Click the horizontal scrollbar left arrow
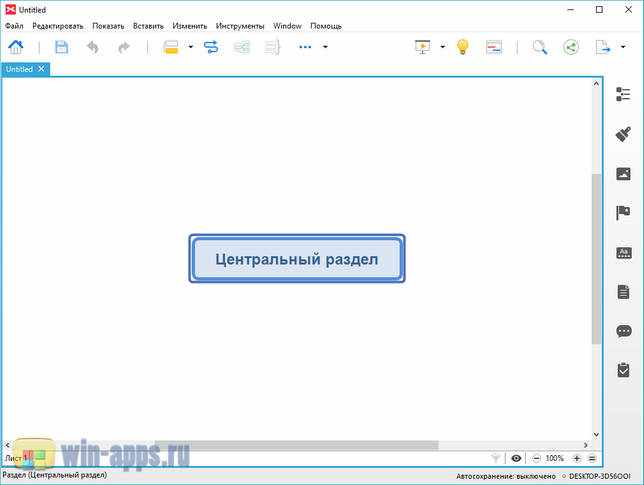This screenshot has width=644, height=485. [x=7, y=445]
